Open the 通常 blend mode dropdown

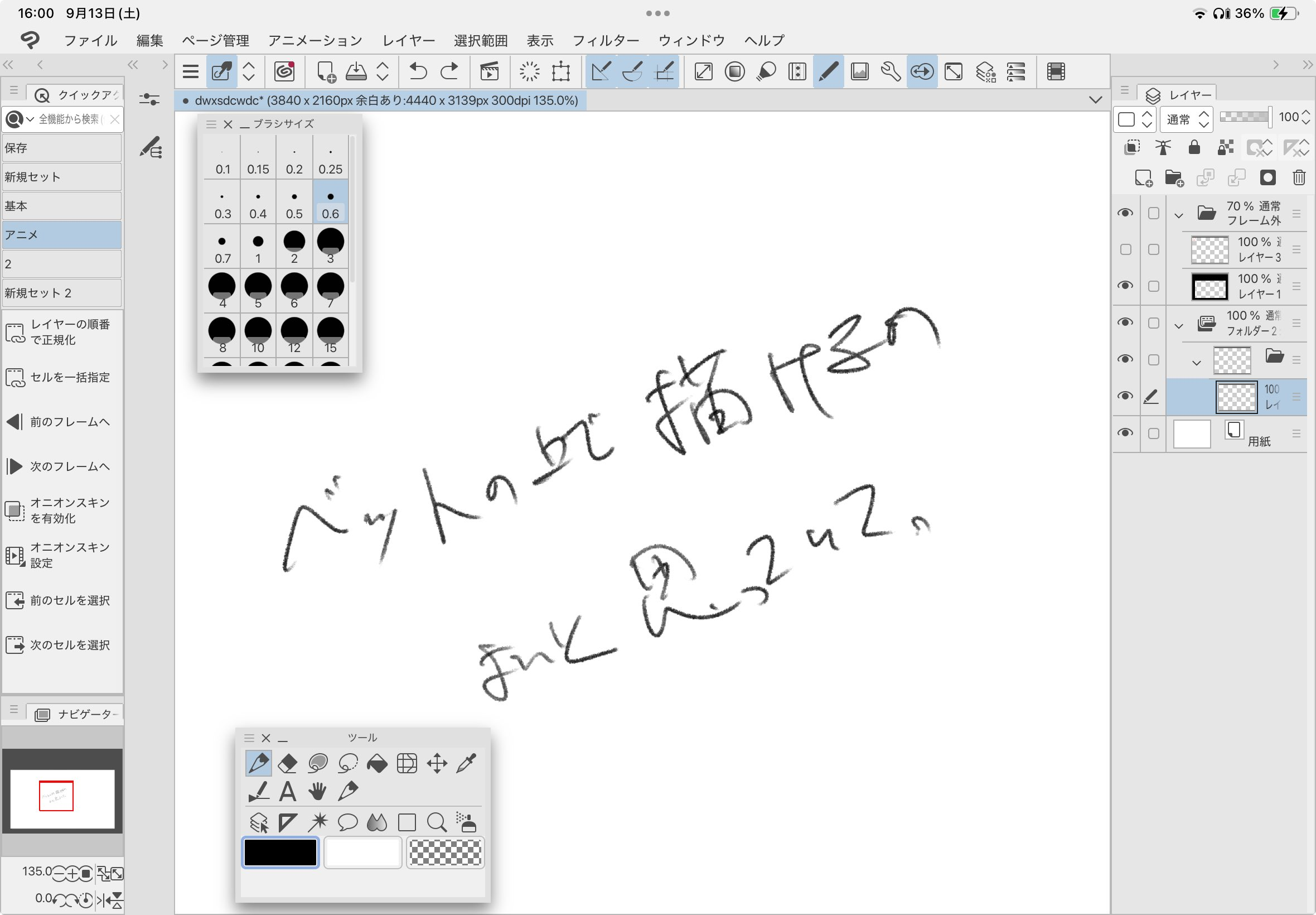1188,119
